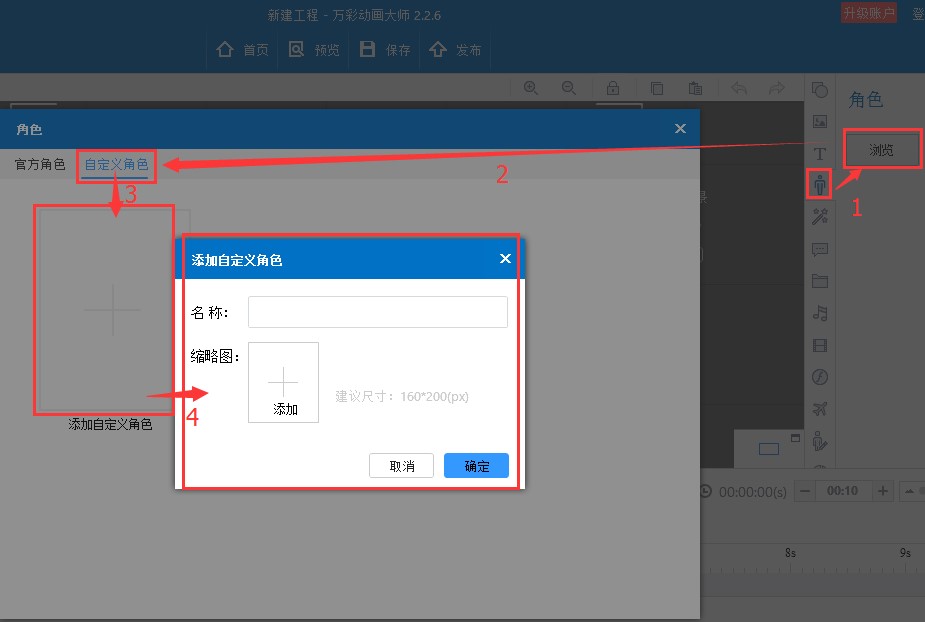Screen dimensions: 925x622
Task: Click the 确定 button to confirm
Action: tap(476, 465)
